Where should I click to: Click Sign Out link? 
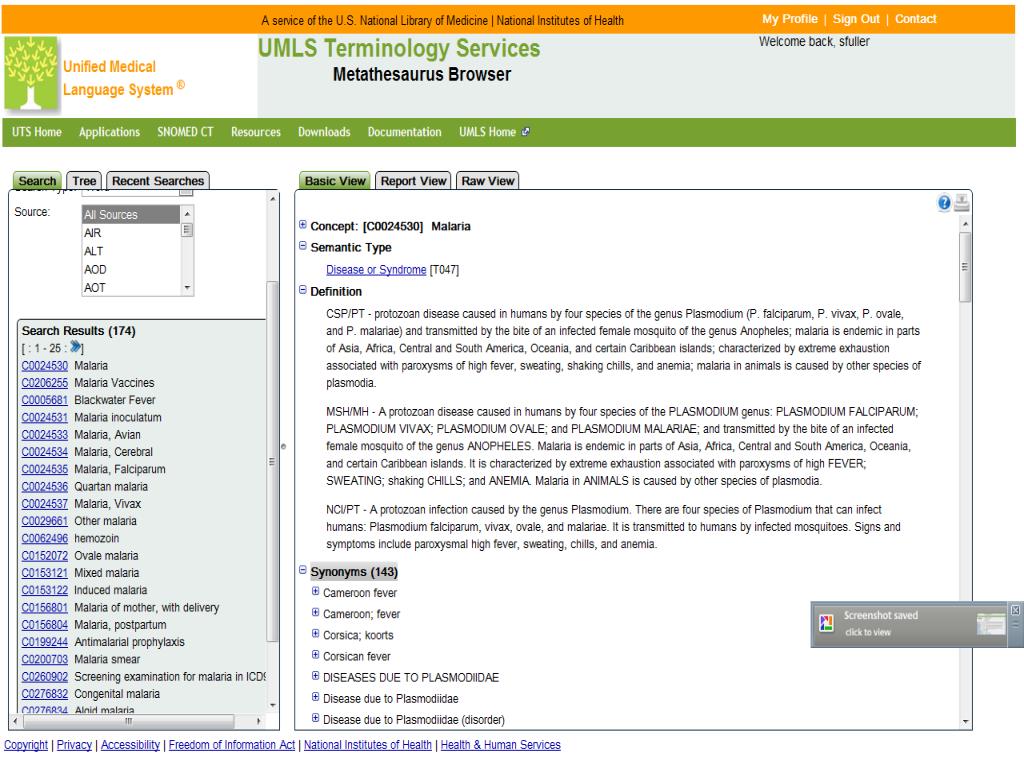[x=856, y=19]
